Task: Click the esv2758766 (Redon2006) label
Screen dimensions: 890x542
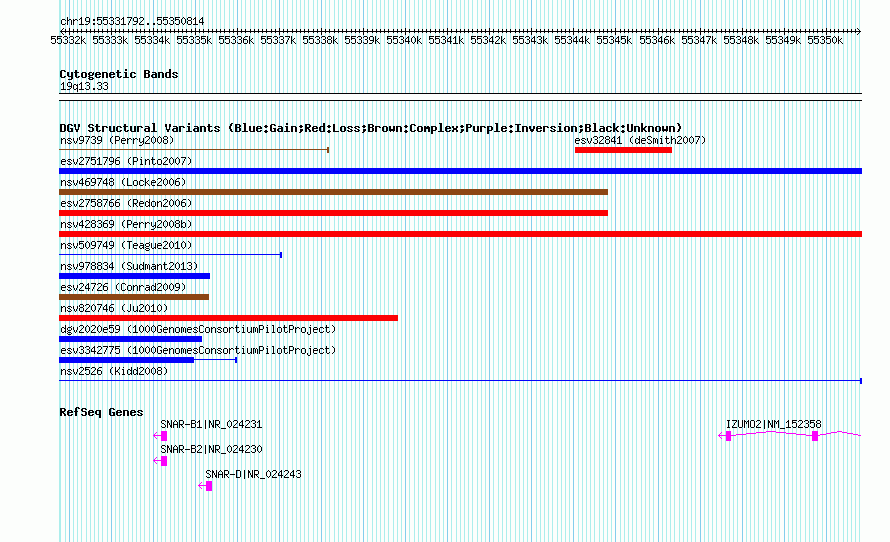Action: click(x=126, y=203)
